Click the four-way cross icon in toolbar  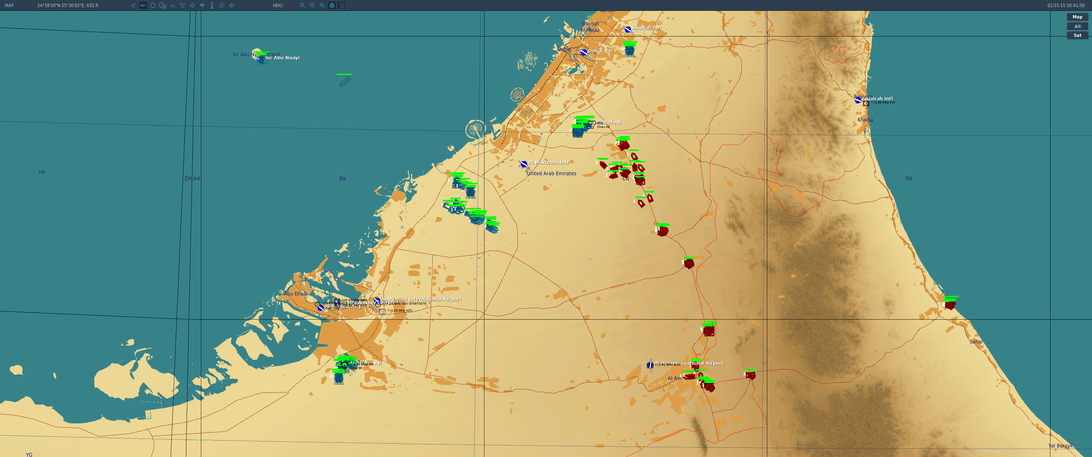(231, 5)
